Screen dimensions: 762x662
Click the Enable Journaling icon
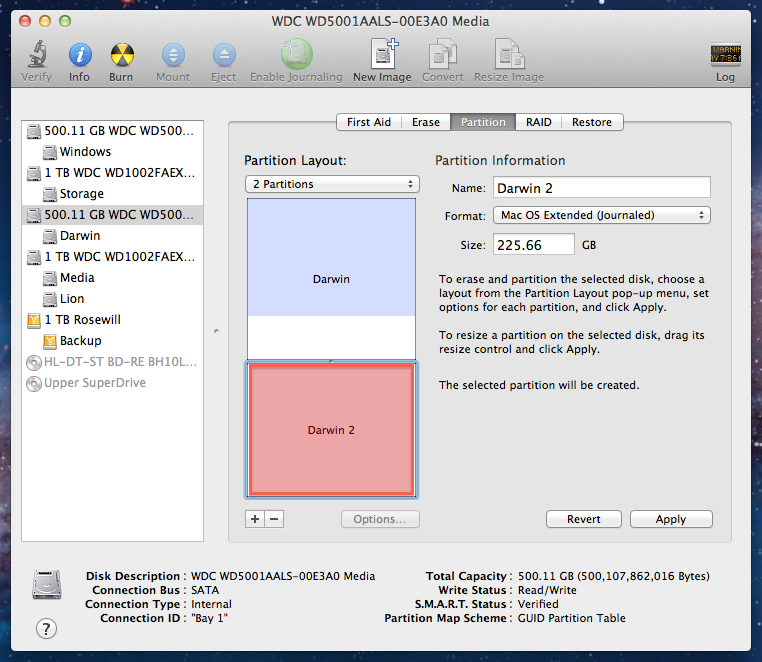[296, 54]
